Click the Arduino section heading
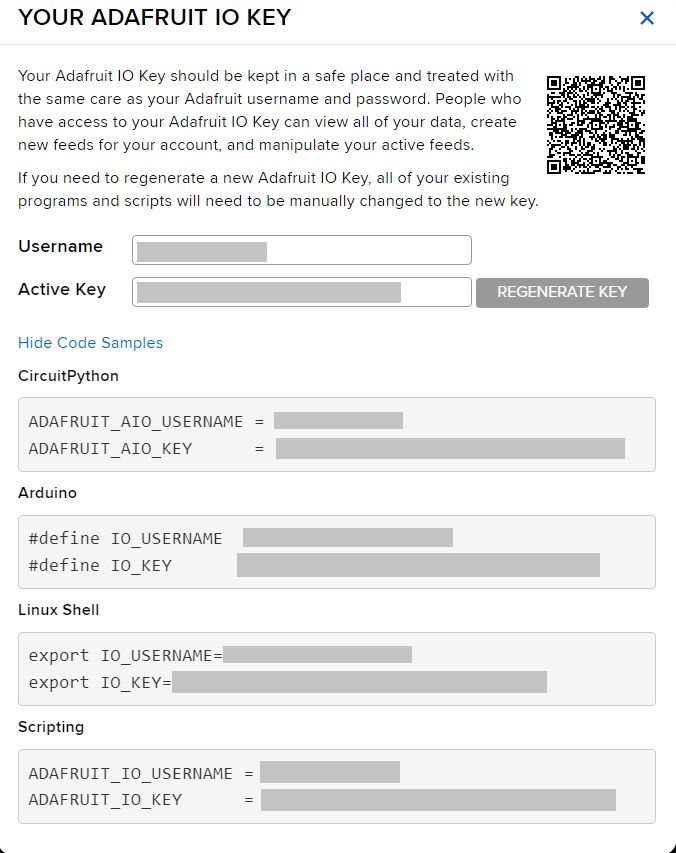The width and height of the screenshot is (676, 853). tap(47, 493)
